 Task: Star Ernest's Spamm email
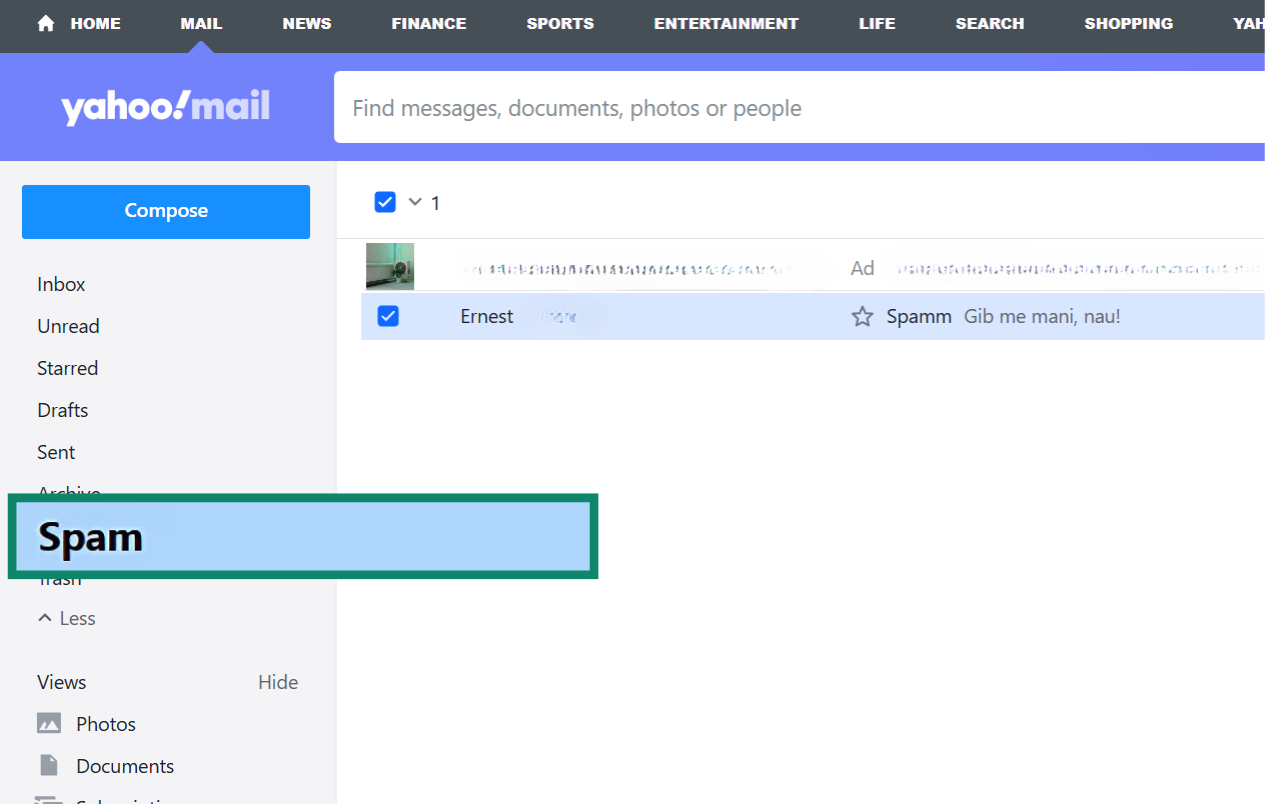(861, 316)
